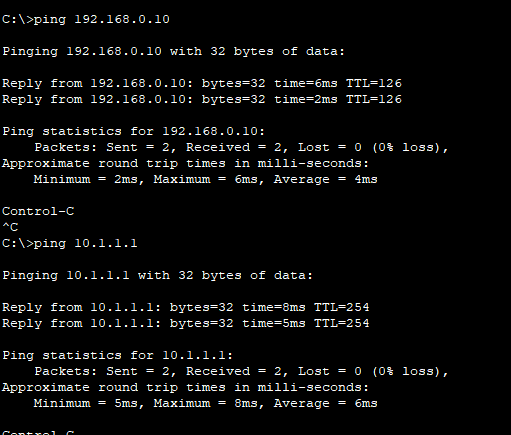Click the 'ping 10.1.1.1' command line
This screenshot has width=511, height=435.
[x=70, y=243]
